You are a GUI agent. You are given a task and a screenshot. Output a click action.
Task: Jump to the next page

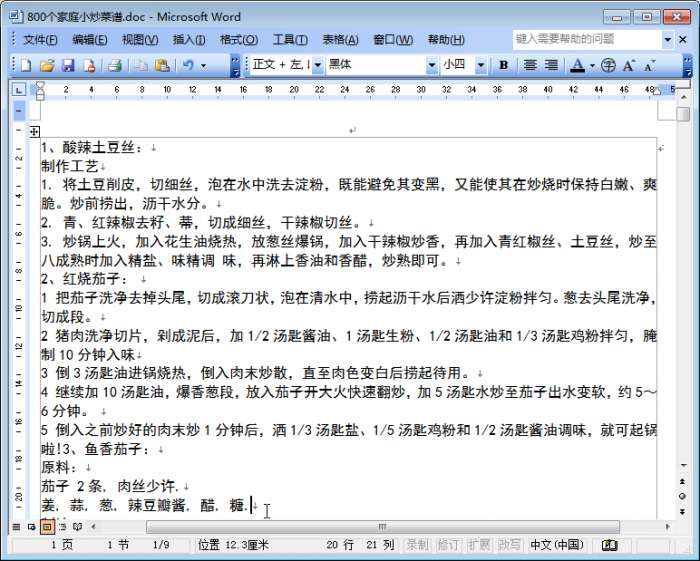(x=682, y=511)
